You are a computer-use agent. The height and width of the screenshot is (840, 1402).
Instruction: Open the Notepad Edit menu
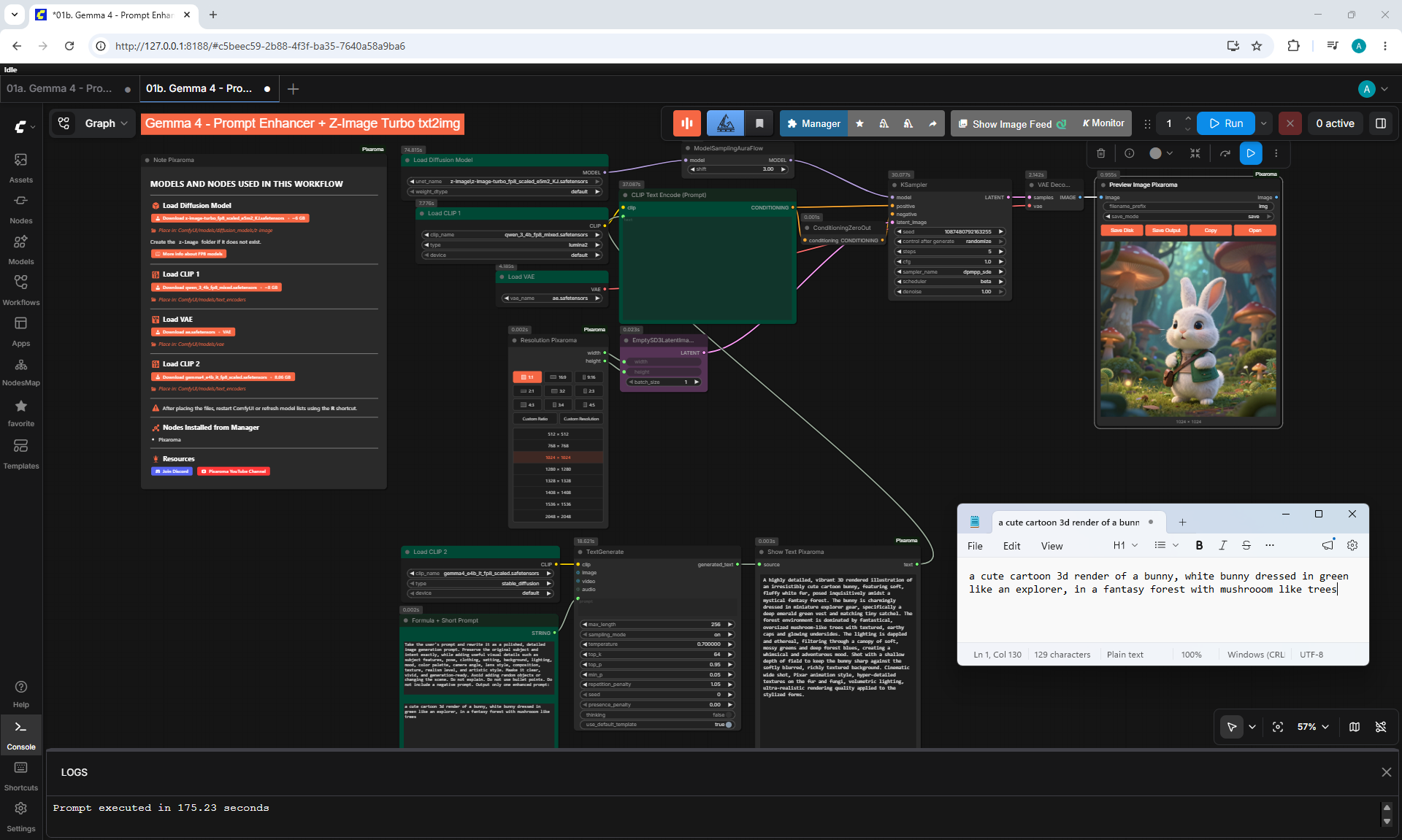point(1011,546)
